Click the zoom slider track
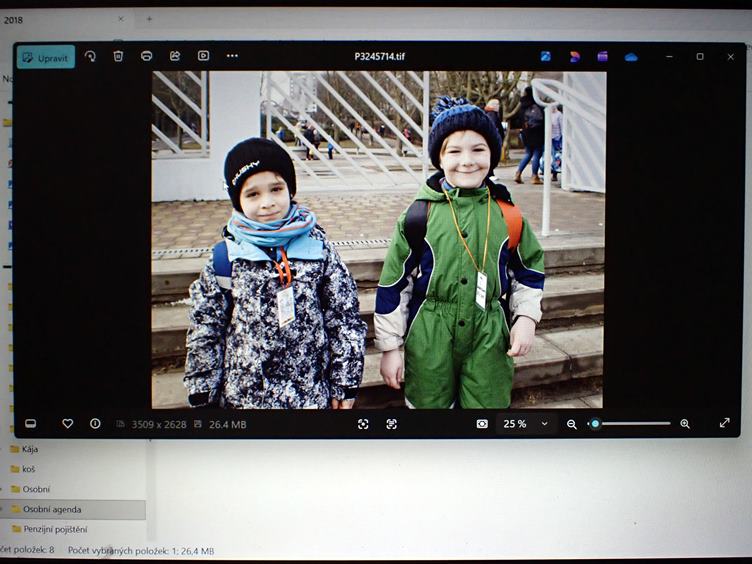 (x=635, y=424)
